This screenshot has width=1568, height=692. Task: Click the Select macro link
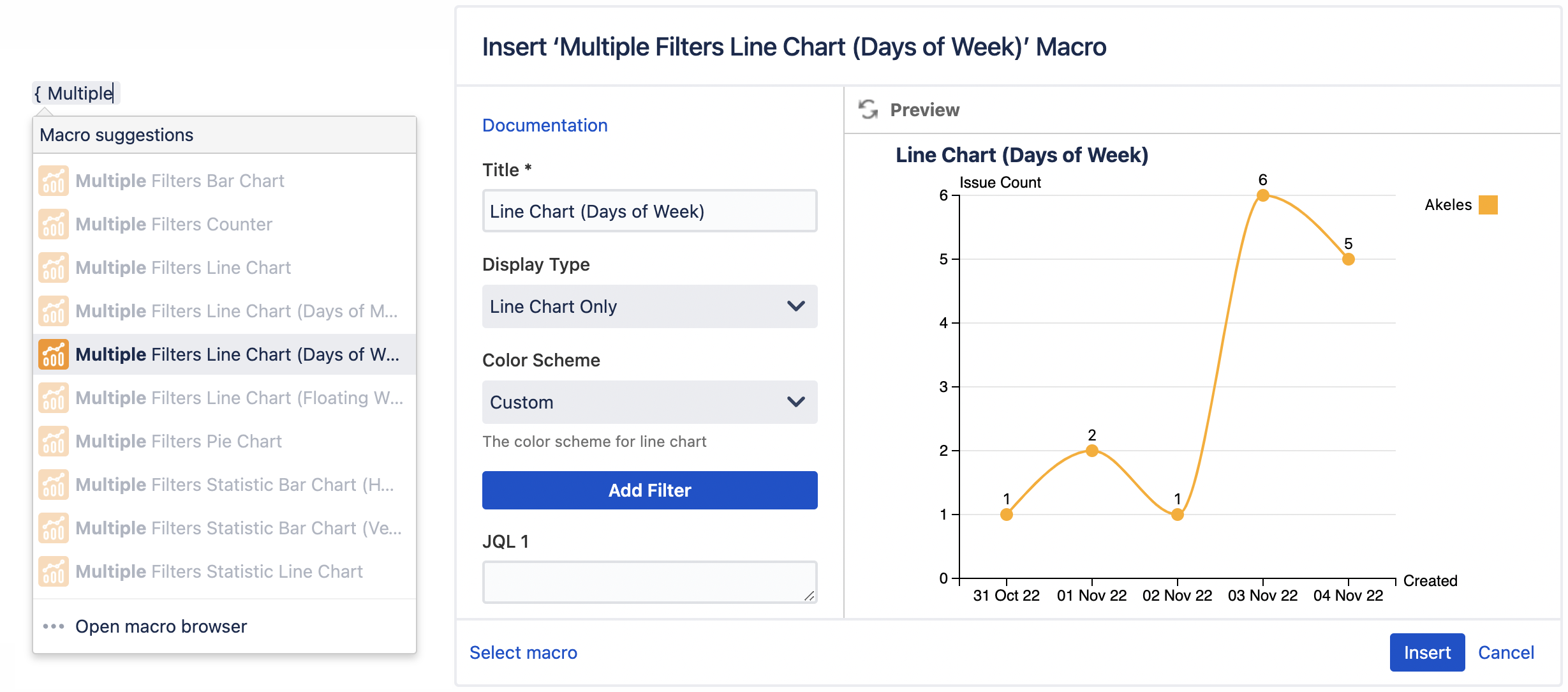523,652
